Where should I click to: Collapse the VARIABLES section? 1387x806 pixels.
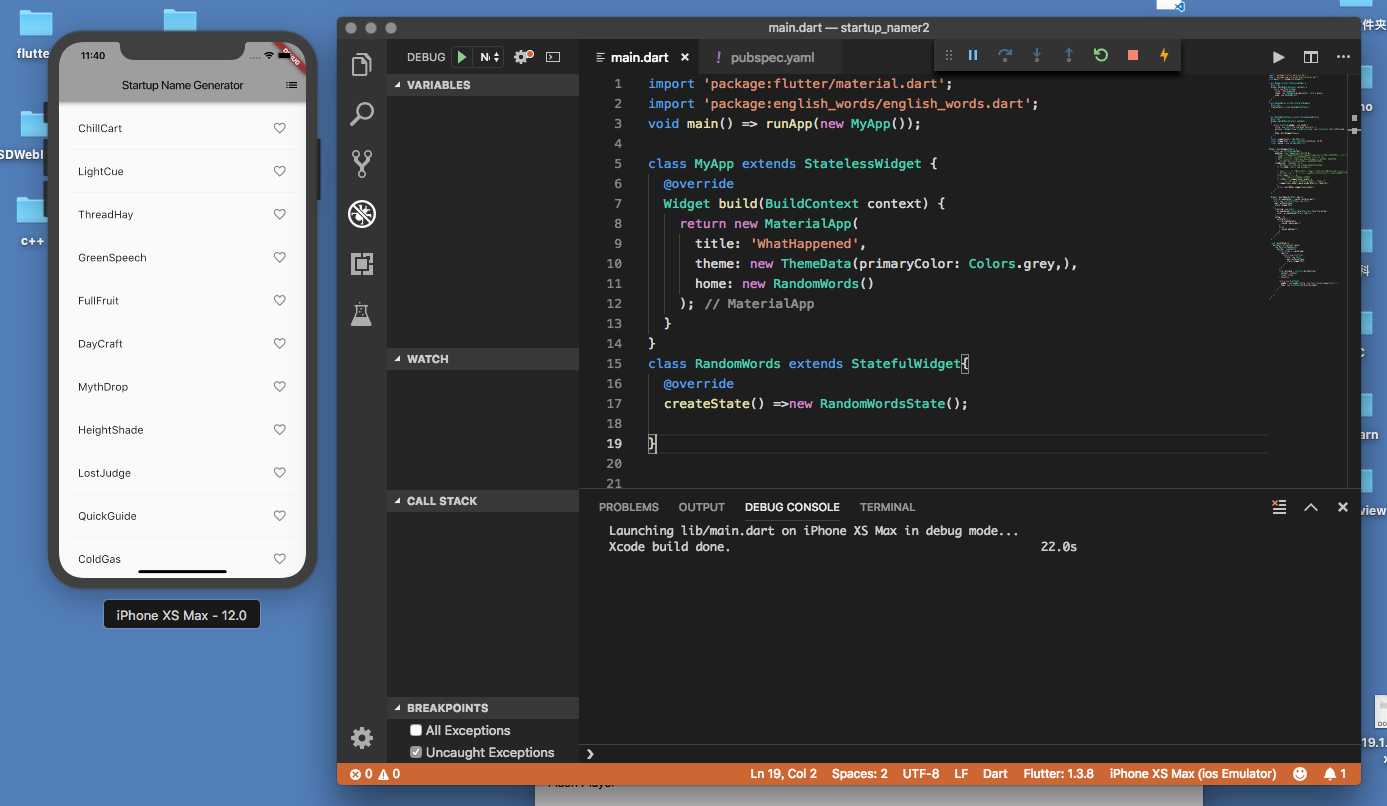pyautogui.click(x=438, y=85)
